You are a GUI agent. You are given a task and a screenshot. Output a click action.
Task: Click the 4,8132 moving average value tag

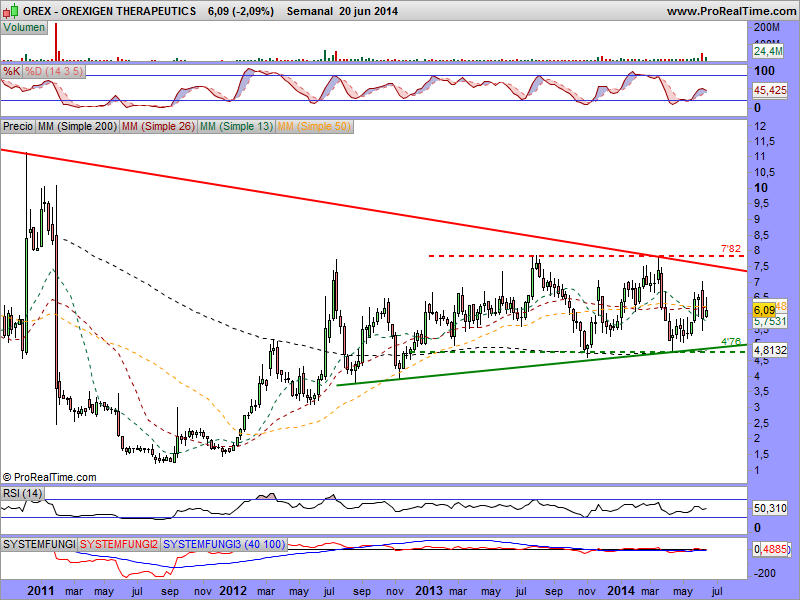[x=770, y=350]
